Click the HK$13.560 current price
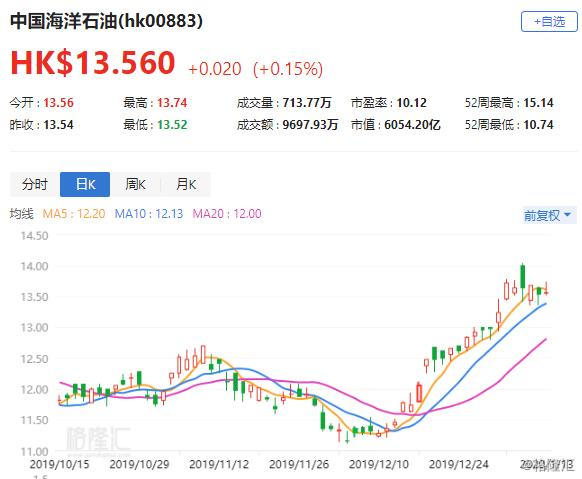 pos(93,63)
